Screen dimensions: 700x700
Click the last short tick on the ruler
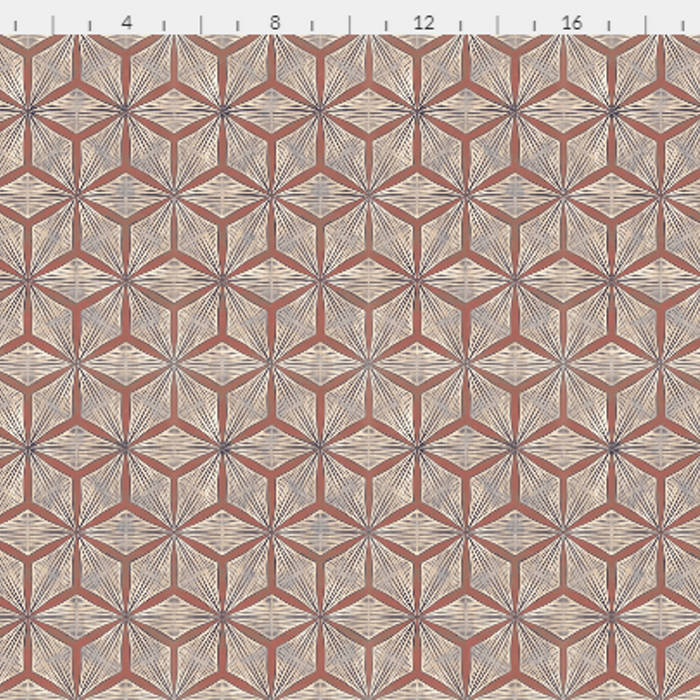point(682,26)
